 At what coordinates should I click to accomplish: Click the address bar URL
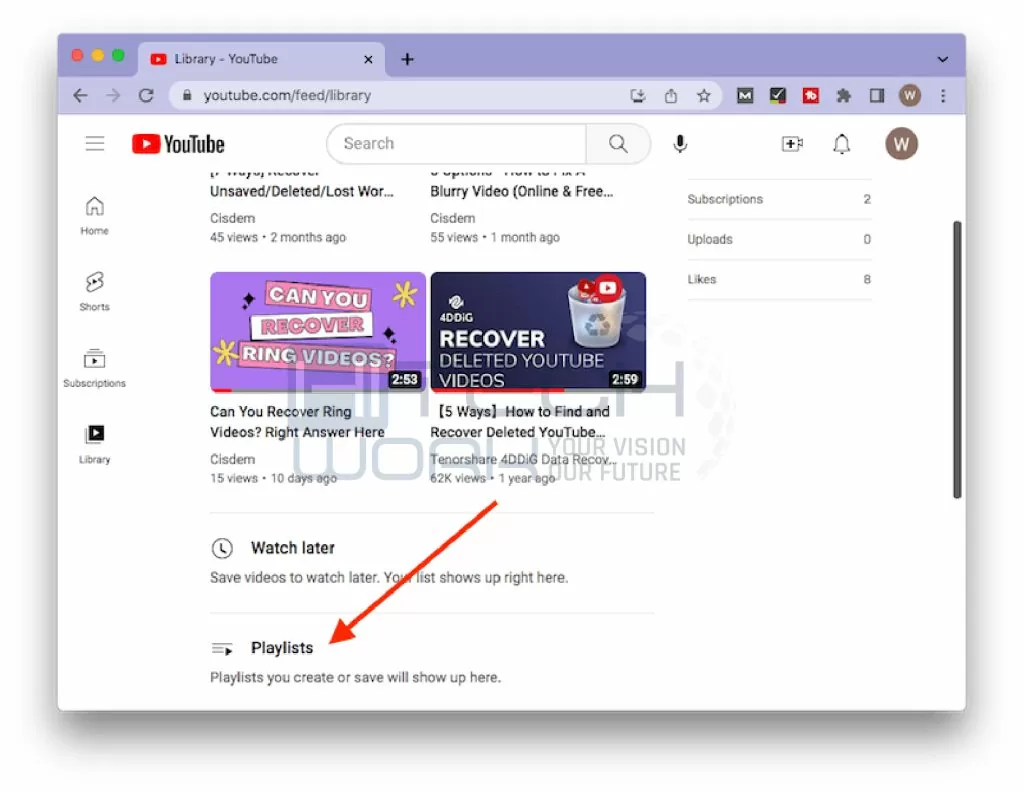[x=287, y=95]
